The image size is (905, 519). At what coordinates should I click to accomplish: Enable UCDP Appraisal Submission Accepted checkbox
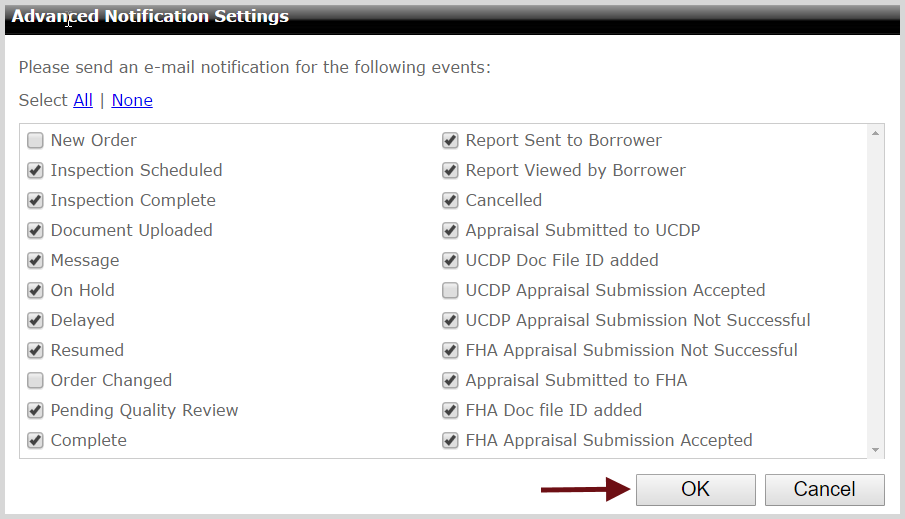(450, 291)
